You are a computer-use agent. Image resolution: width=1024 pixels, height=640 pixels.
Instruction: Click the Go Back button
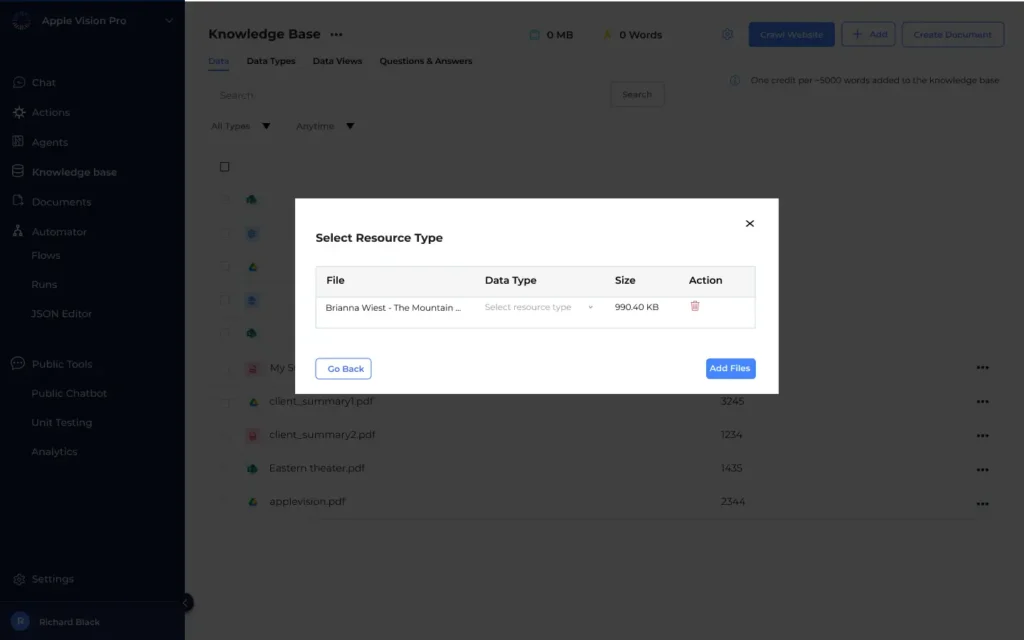pyautogui.click(x=344, y=368)
